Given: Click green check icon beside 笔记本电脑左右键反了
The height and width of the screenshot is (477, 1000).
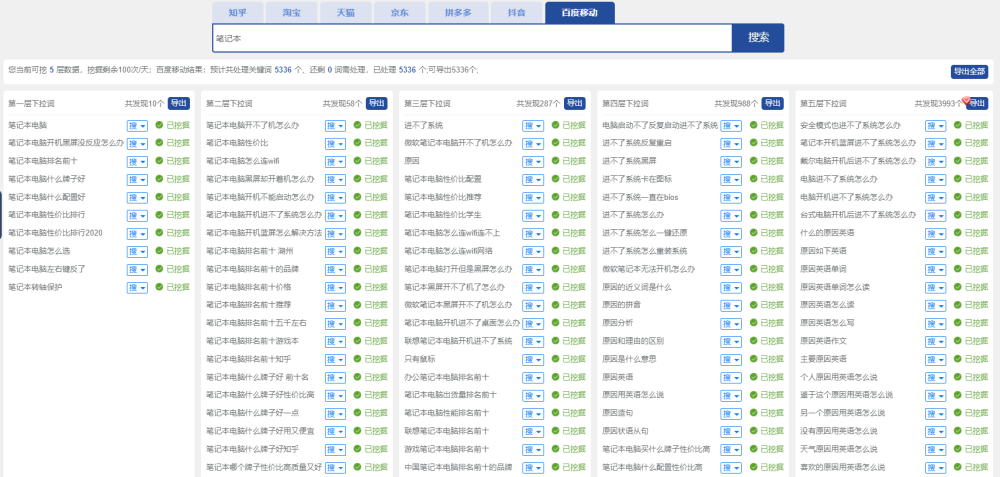Looking at the screenshot, I should [159, 269].
